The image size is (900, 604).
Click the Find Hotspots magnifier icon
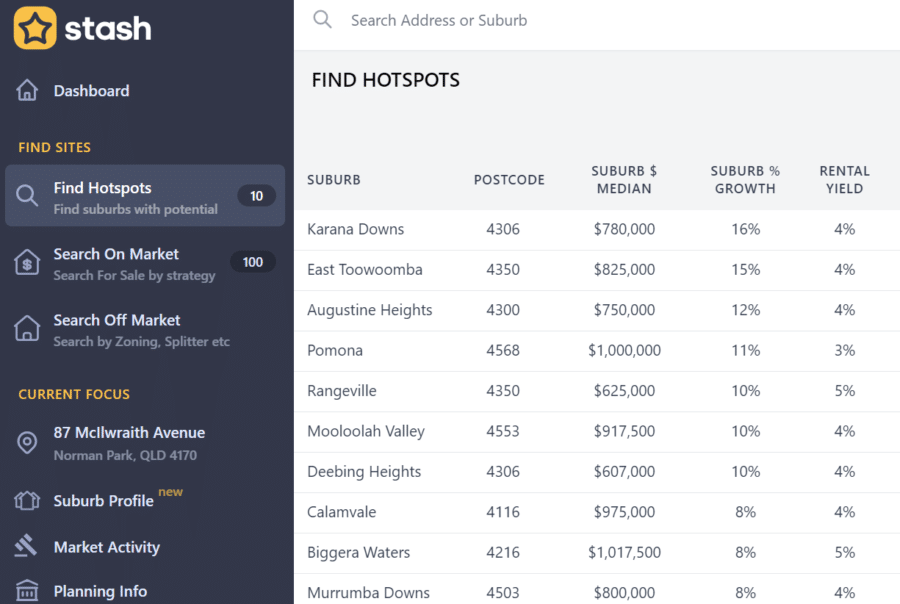(x=27, y=197)
